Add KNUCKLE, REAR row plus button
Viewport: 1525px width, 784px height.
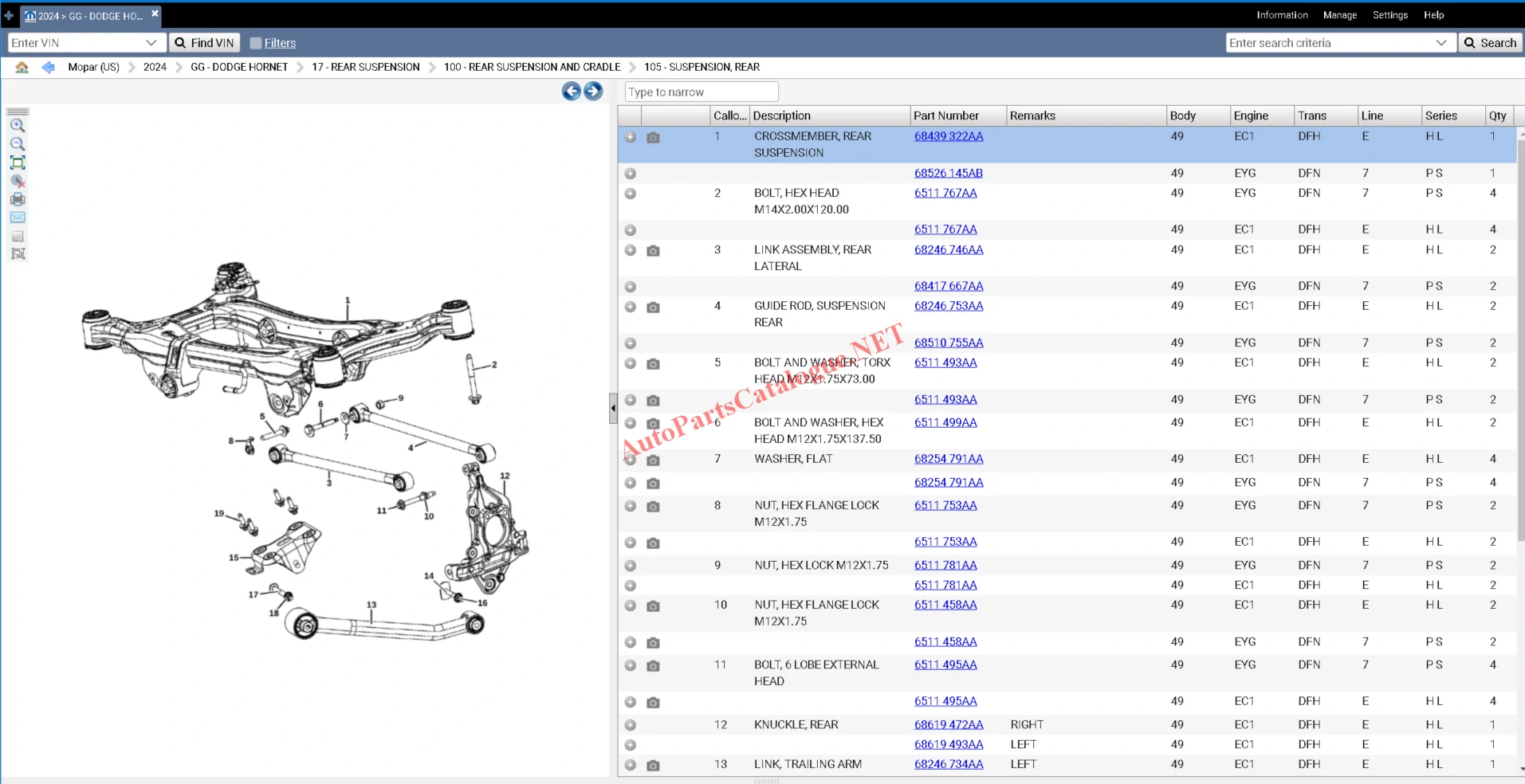coord(630,725)
